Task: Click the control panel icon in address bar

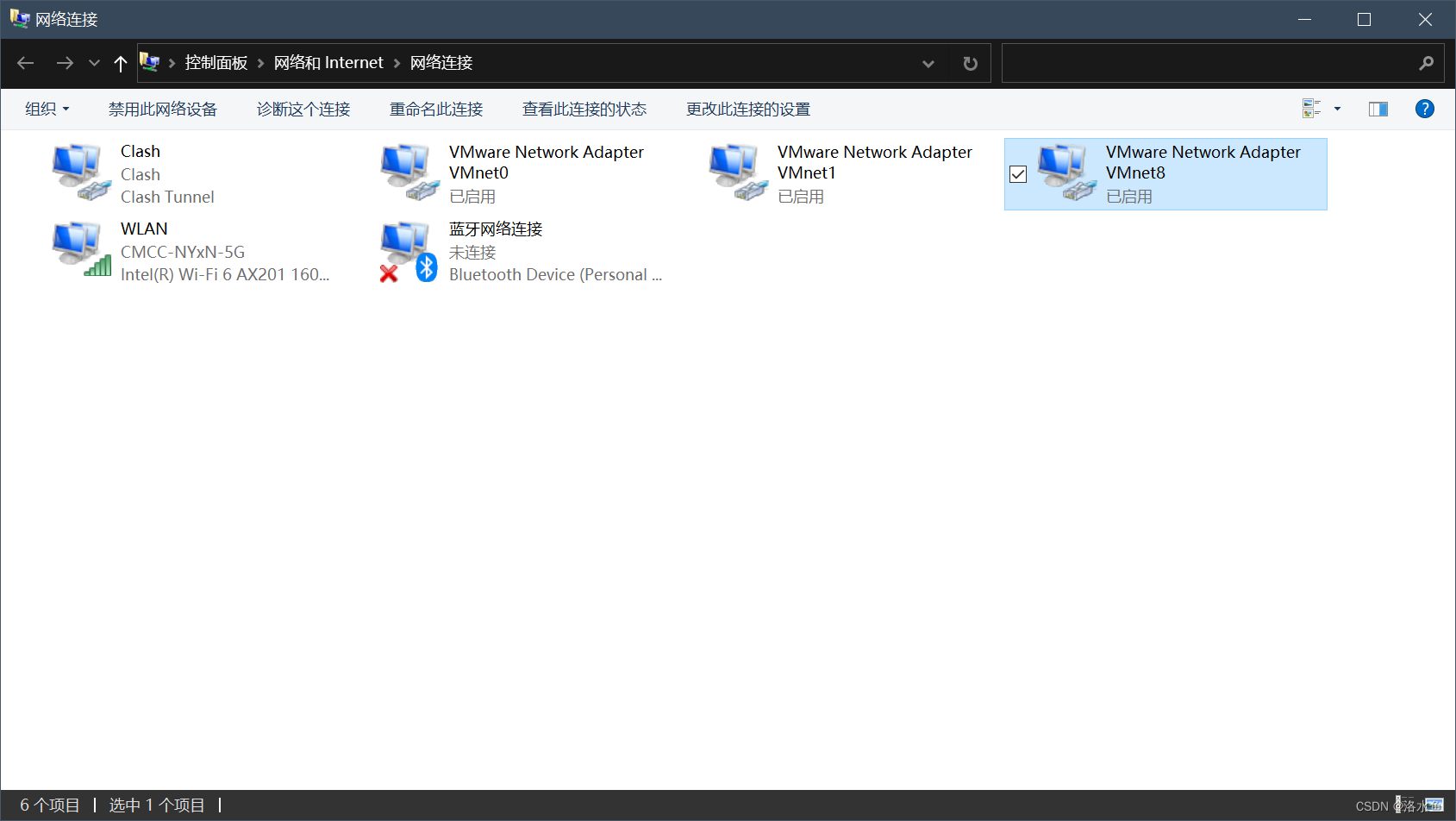Action: pos(150,62)
